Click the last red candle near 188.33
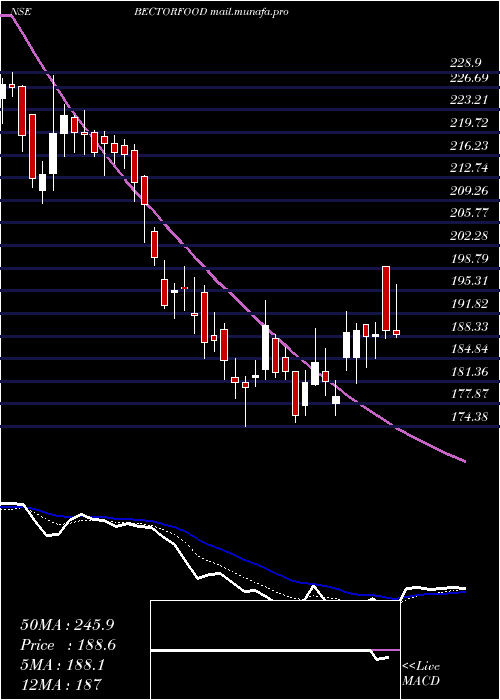 [396, 333]
